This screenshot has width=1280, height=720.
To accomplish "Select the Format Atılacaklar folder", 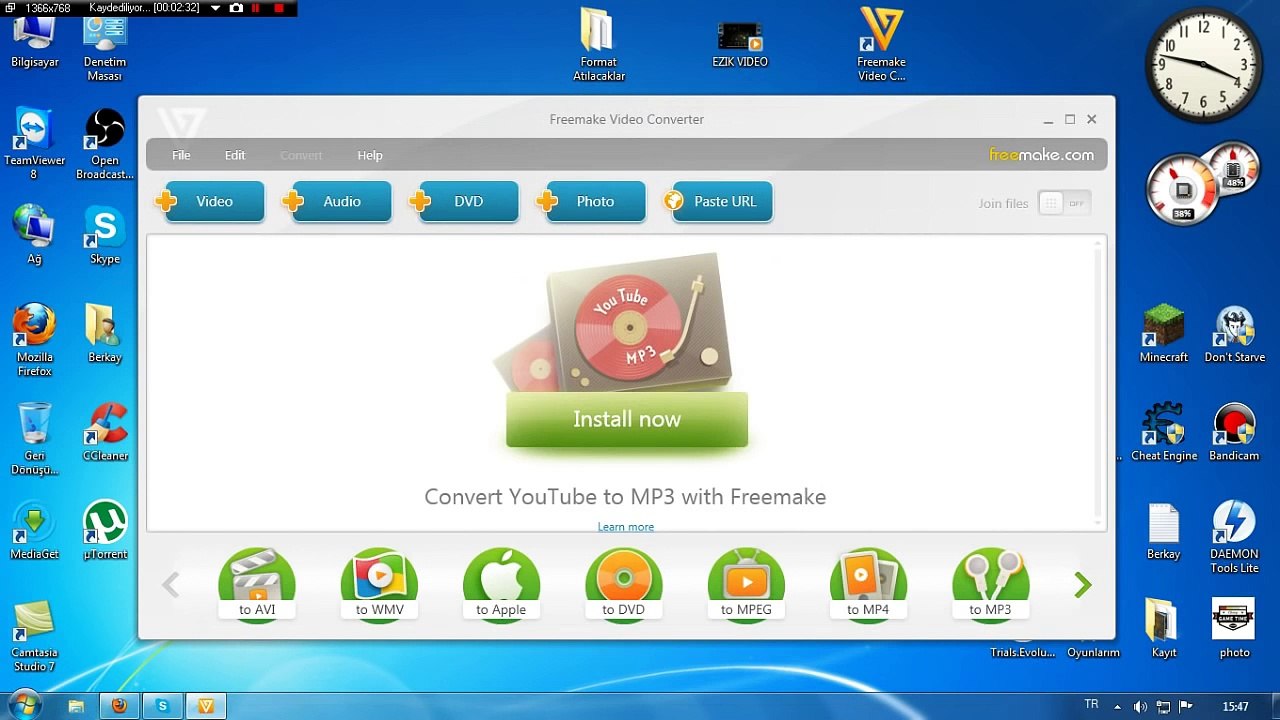I will pyautogui.click(x=598, y=46).
